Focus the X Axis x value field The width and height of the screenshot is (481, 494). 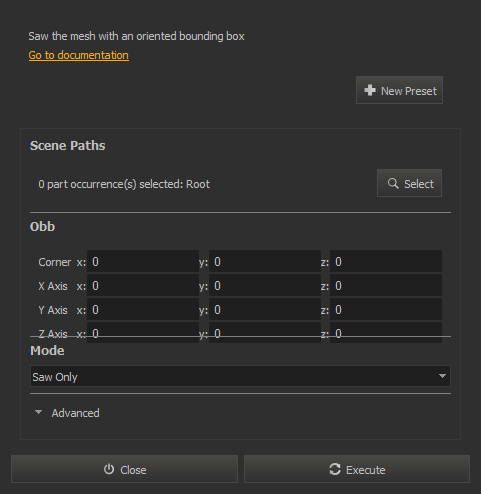(x=143, y=286)
